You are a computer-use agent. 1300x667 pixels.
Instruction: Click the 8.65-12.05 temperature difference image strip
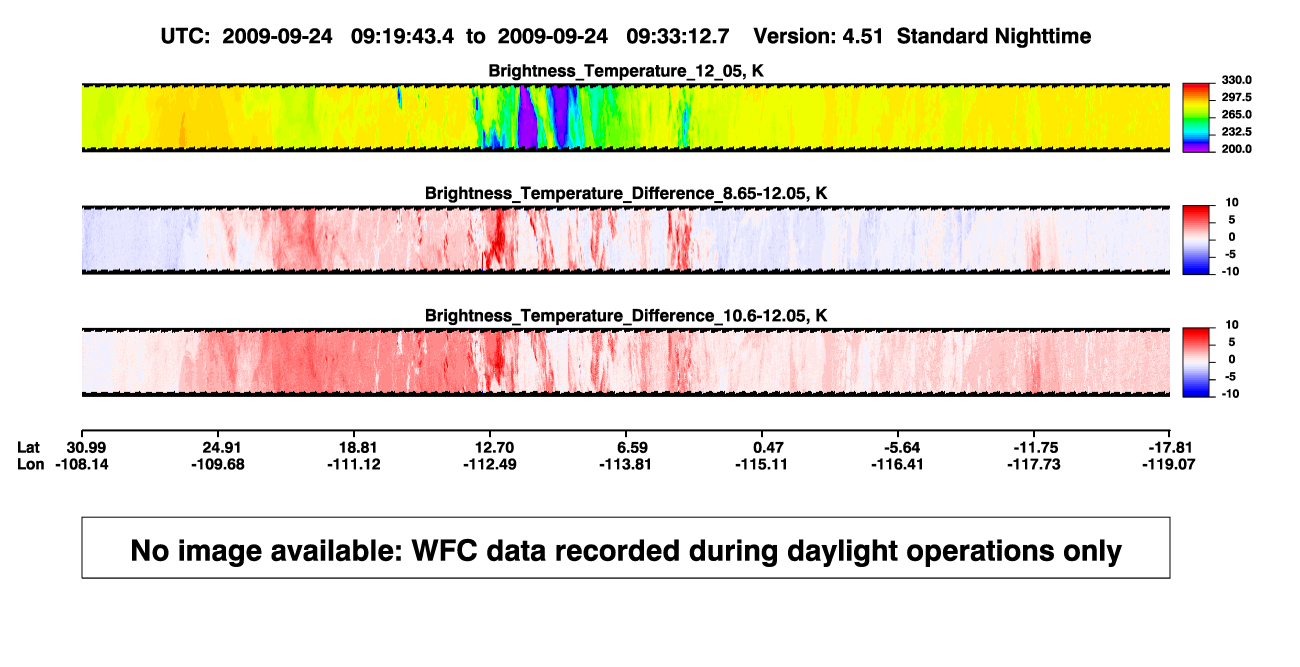(x=626, y=240)
